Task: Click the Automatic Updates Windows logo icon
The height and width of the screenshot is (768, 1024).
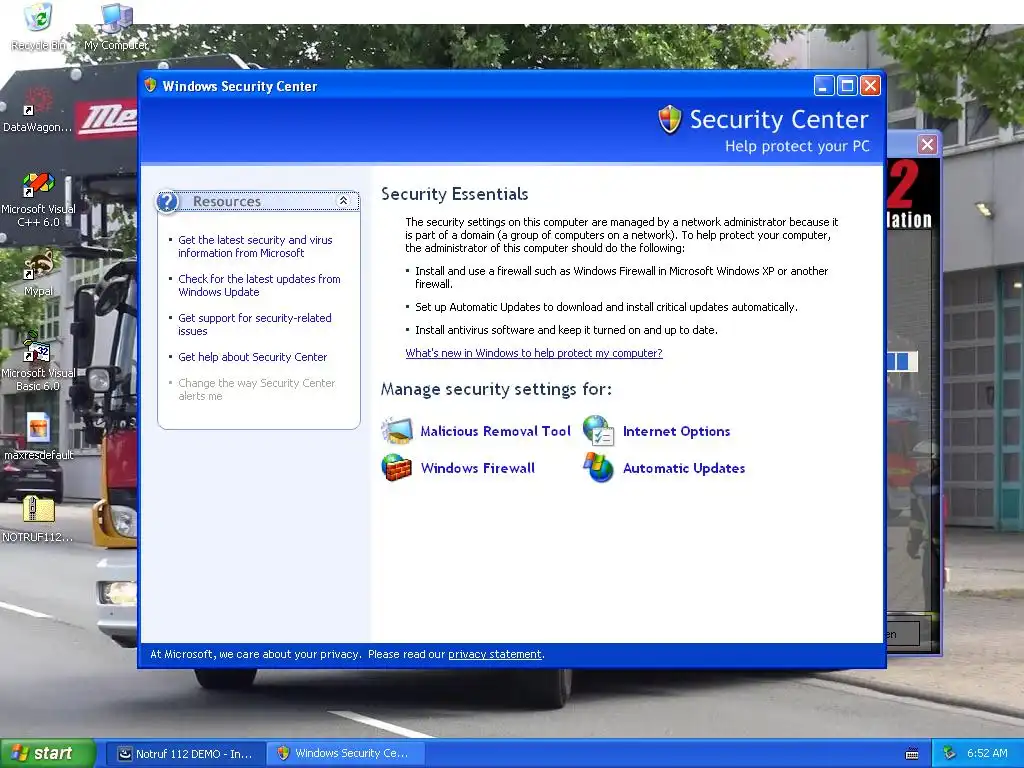Action: click(x=598, y=468)
